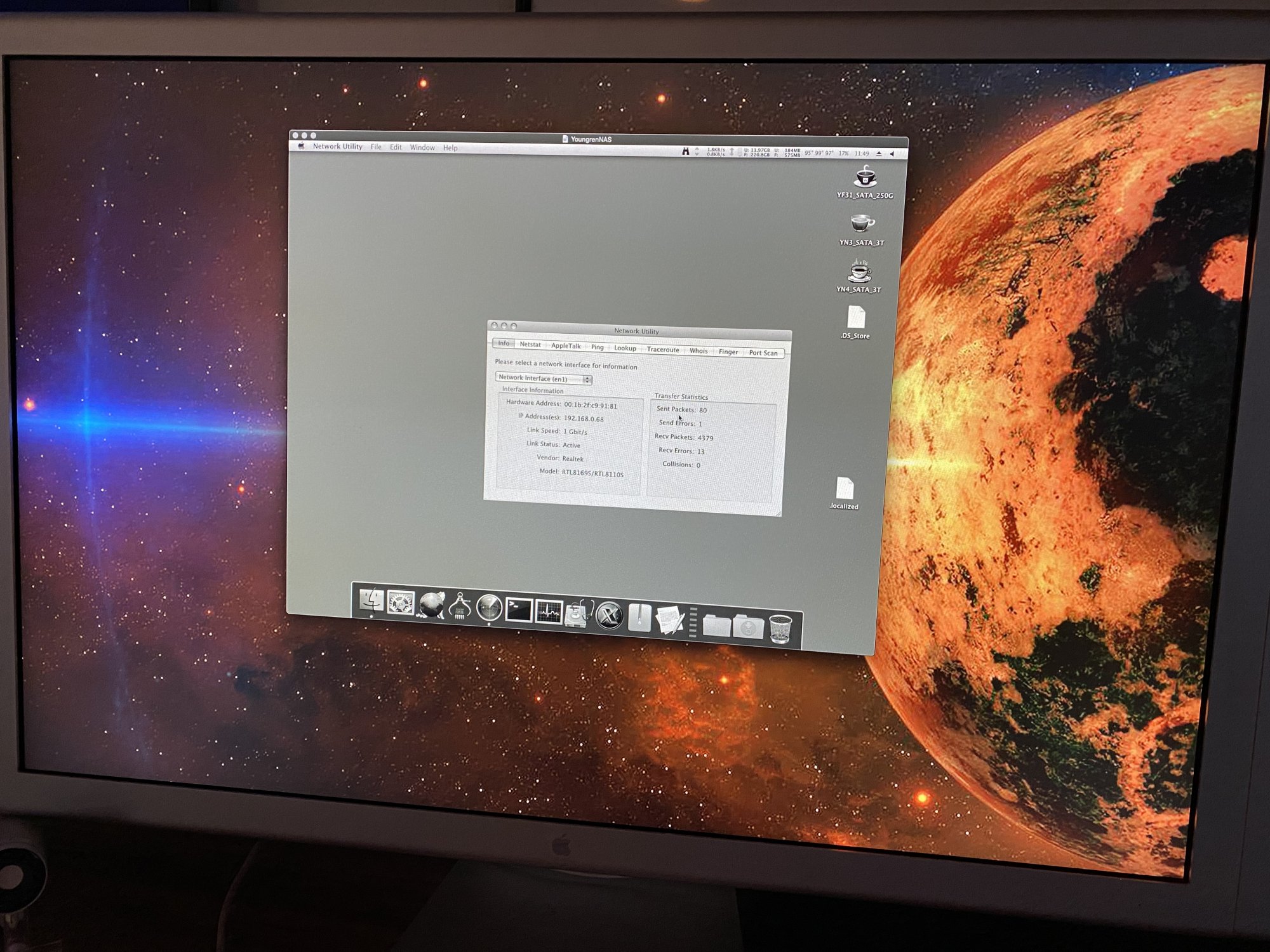Select the YN4_SATA_3T drive on desktop
The width and height of the screenshot is (1270, 952).
click(x=859, y=276)
